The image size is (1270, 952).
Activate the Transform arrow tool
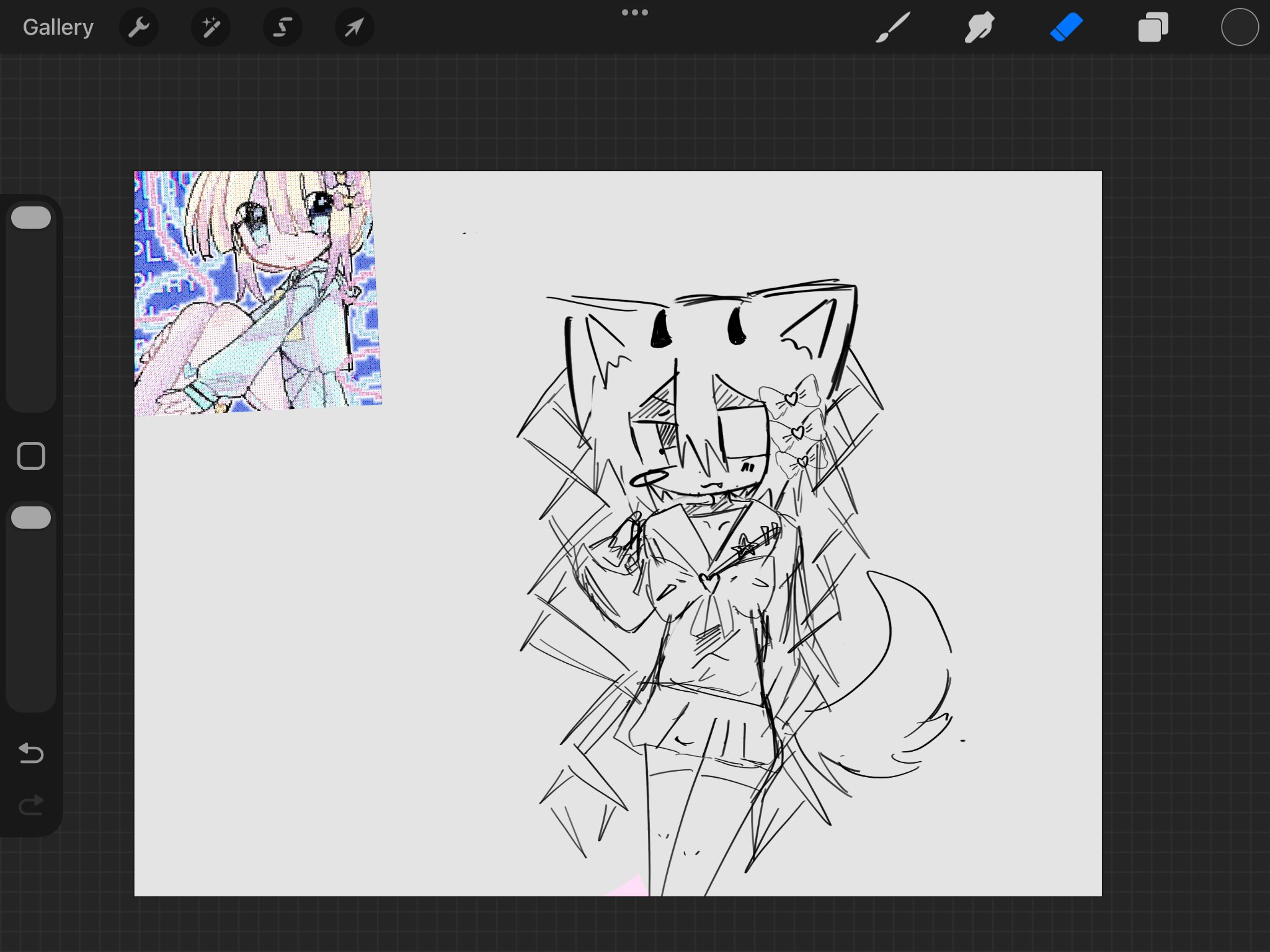354,27
